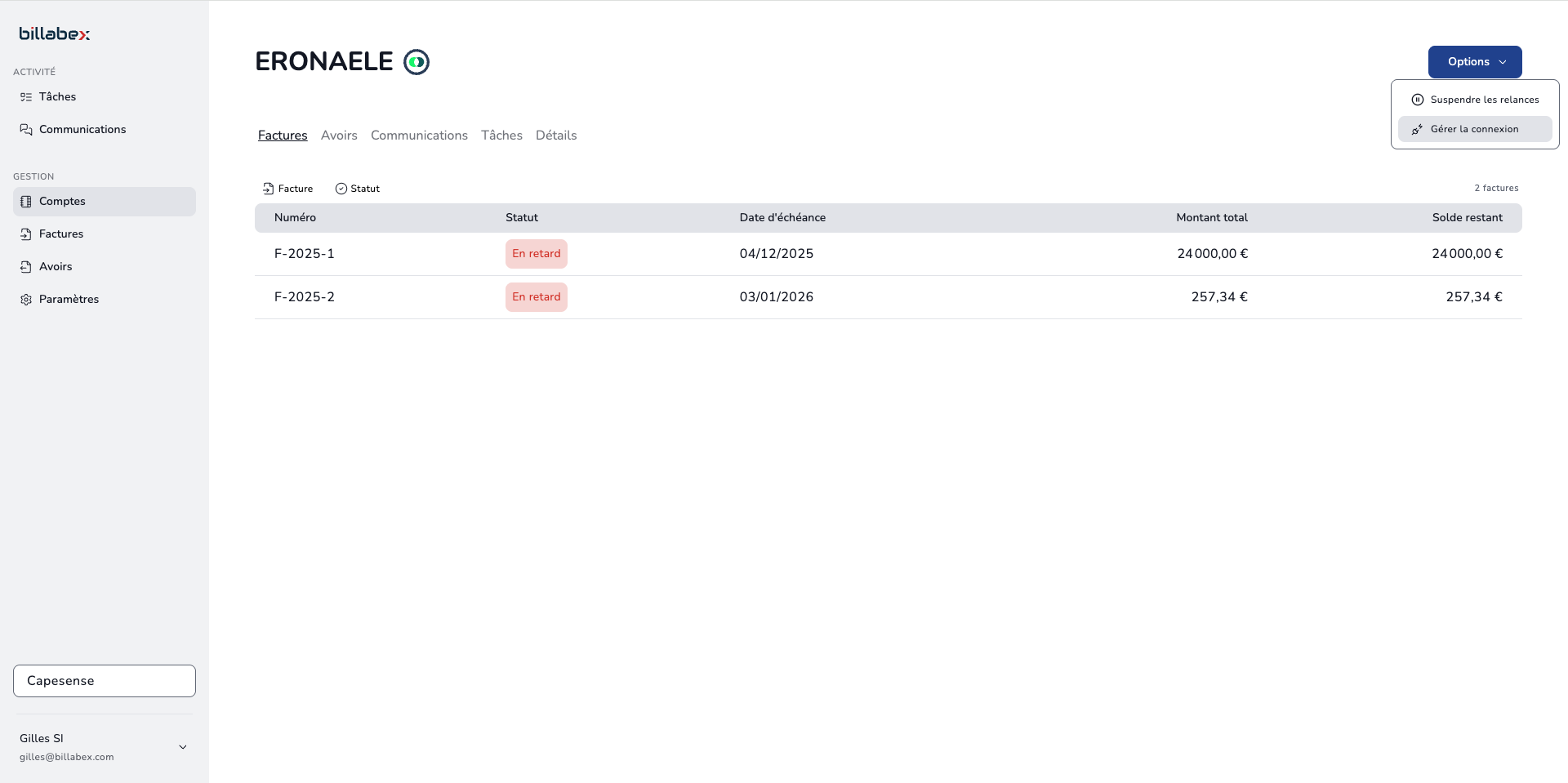Viewport: 1568px width, 783px height.
Task: Sort by Date d'échéance column header
Action: tap(782, 218)
